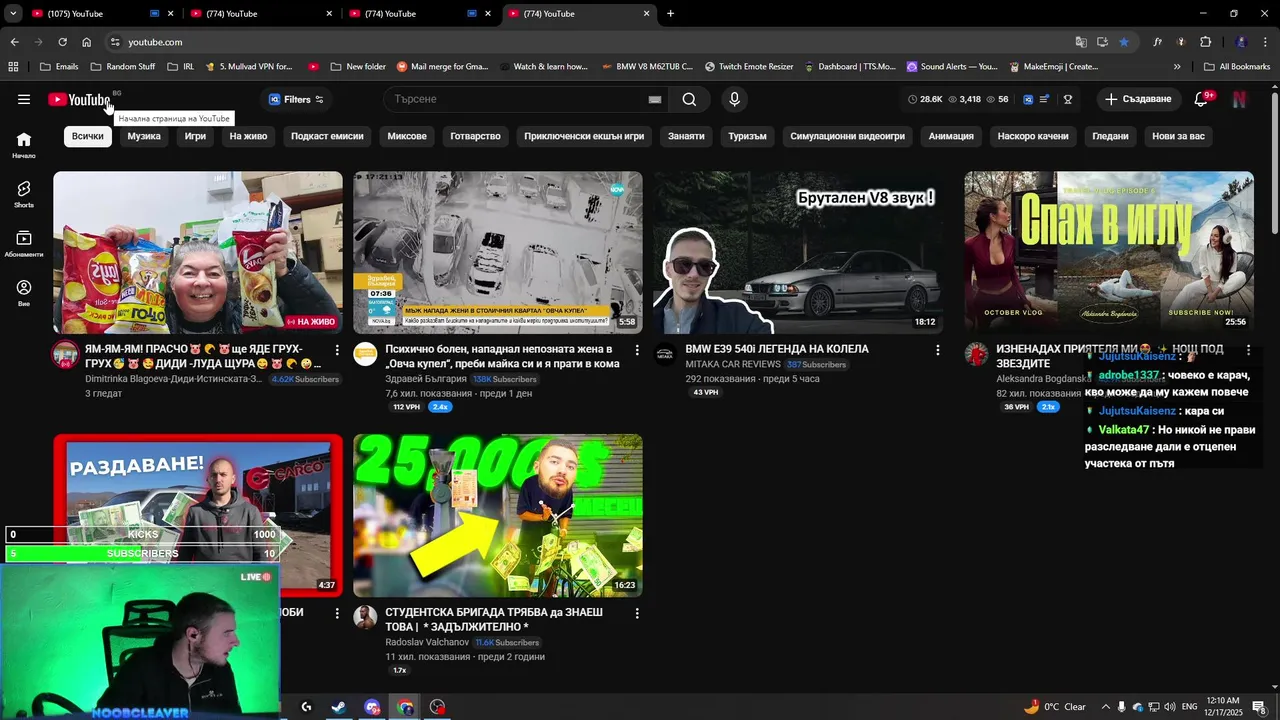
Task: Open MITAKA CAR REVIEWS channel link
Action: point(733,364)
